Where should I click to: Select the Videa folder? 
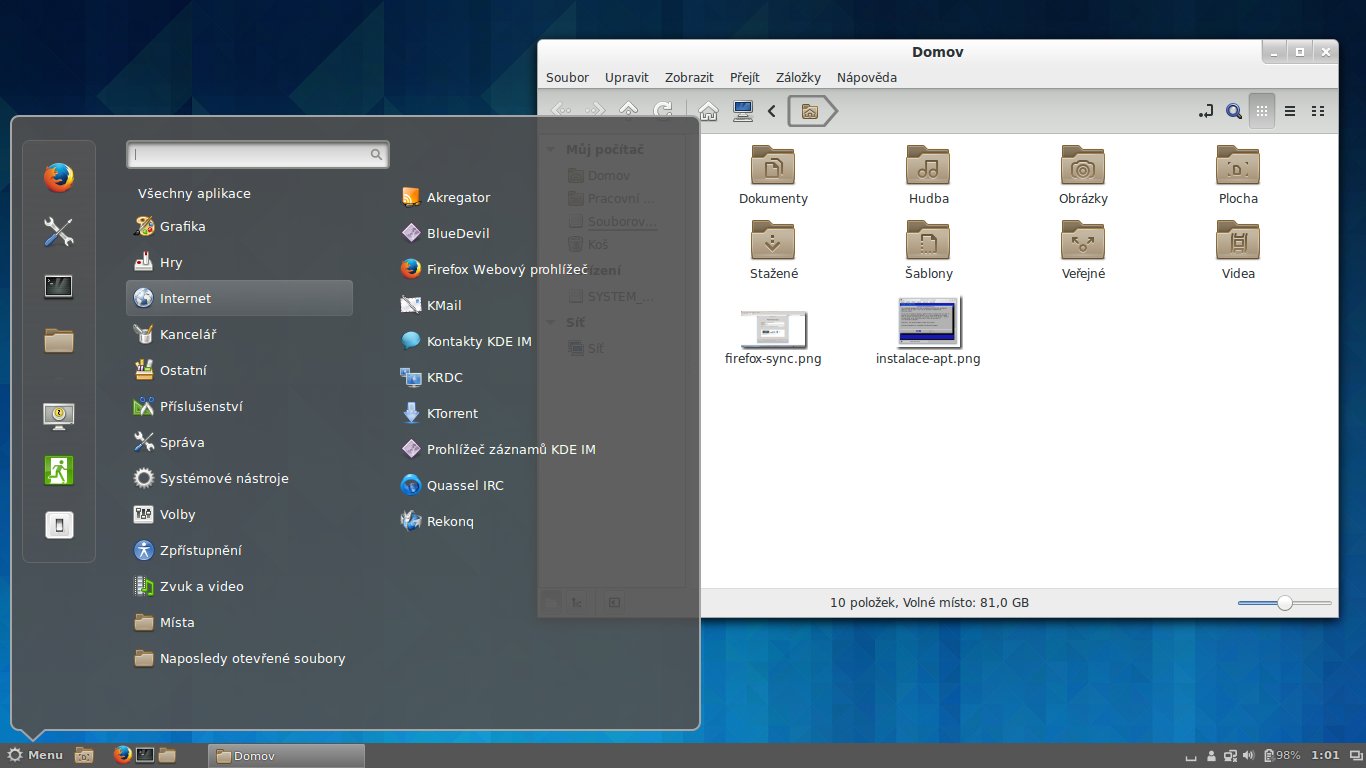pyautogui.click(x=1238, y=250)
